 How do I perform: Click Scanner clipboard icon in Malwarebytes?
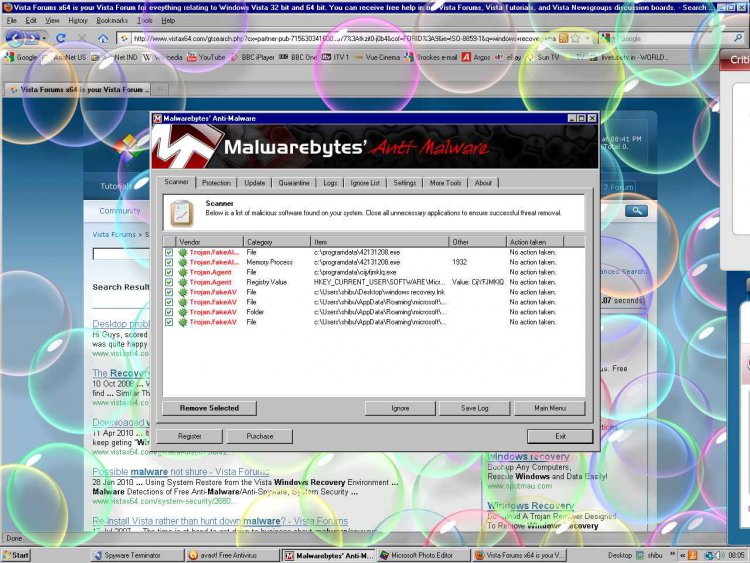(181, 214)
